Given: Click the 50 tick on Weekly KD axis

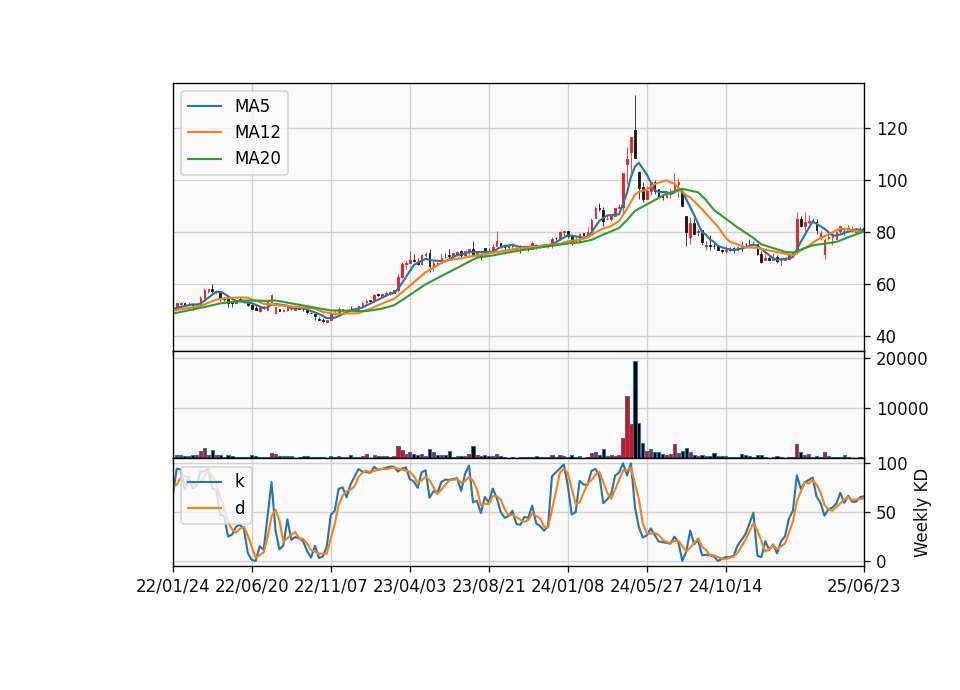Looking at the screenshot, I should pos(887,513).
